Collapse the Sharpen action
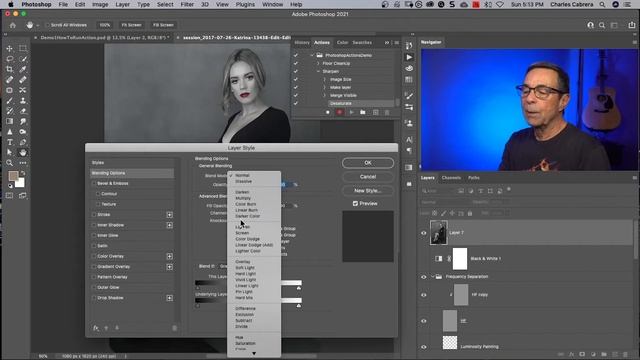This screenshot has width=640, height=360. point(318,71)
